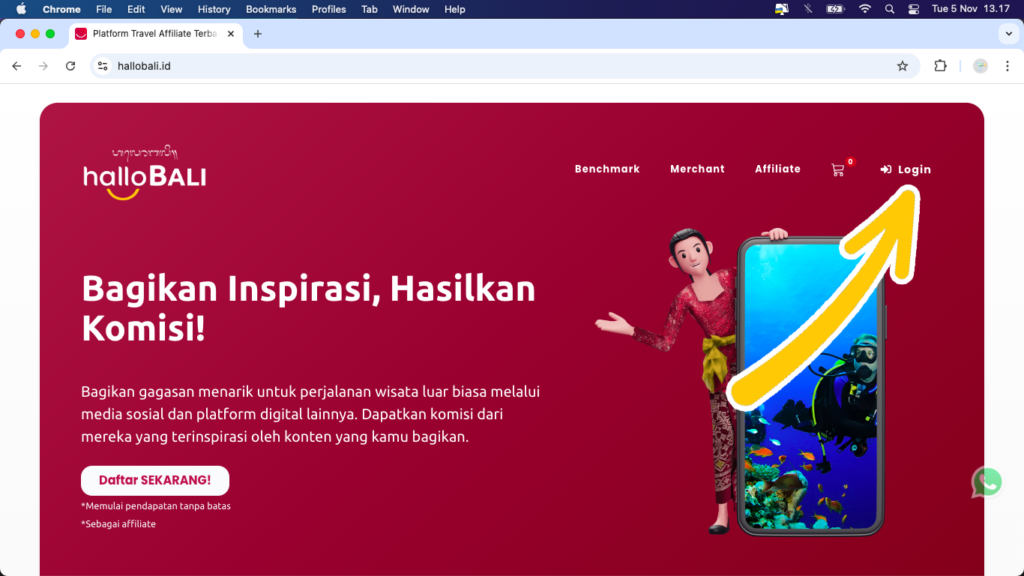Open Chrome extensions puzzle icon
Viewport: 1024px width, 576px height.
click(x=940, y=66)
